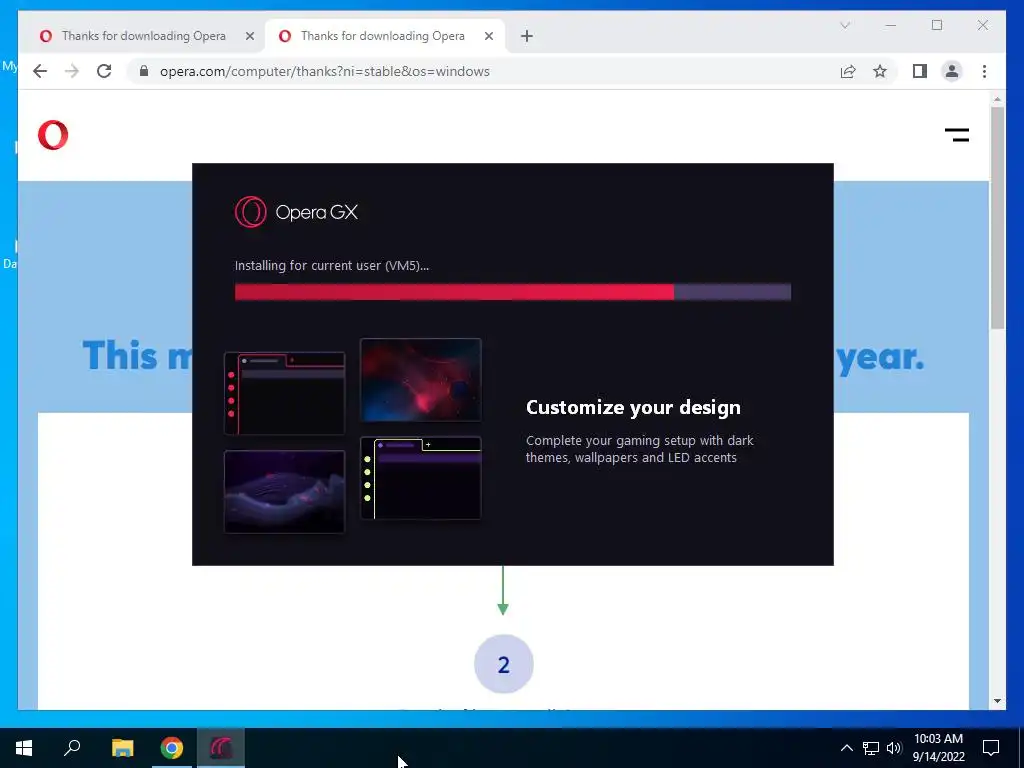The width and height of the screenshot is (1024, 768).
Task: Click the Opera GX logo in installer
Action: point(296,212)
